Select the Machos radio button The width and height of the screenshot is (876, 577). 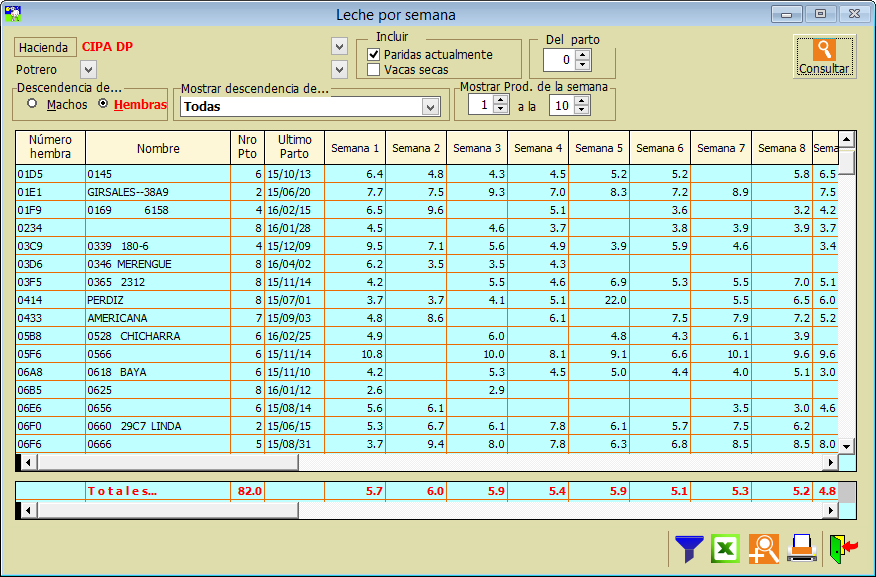33,104
